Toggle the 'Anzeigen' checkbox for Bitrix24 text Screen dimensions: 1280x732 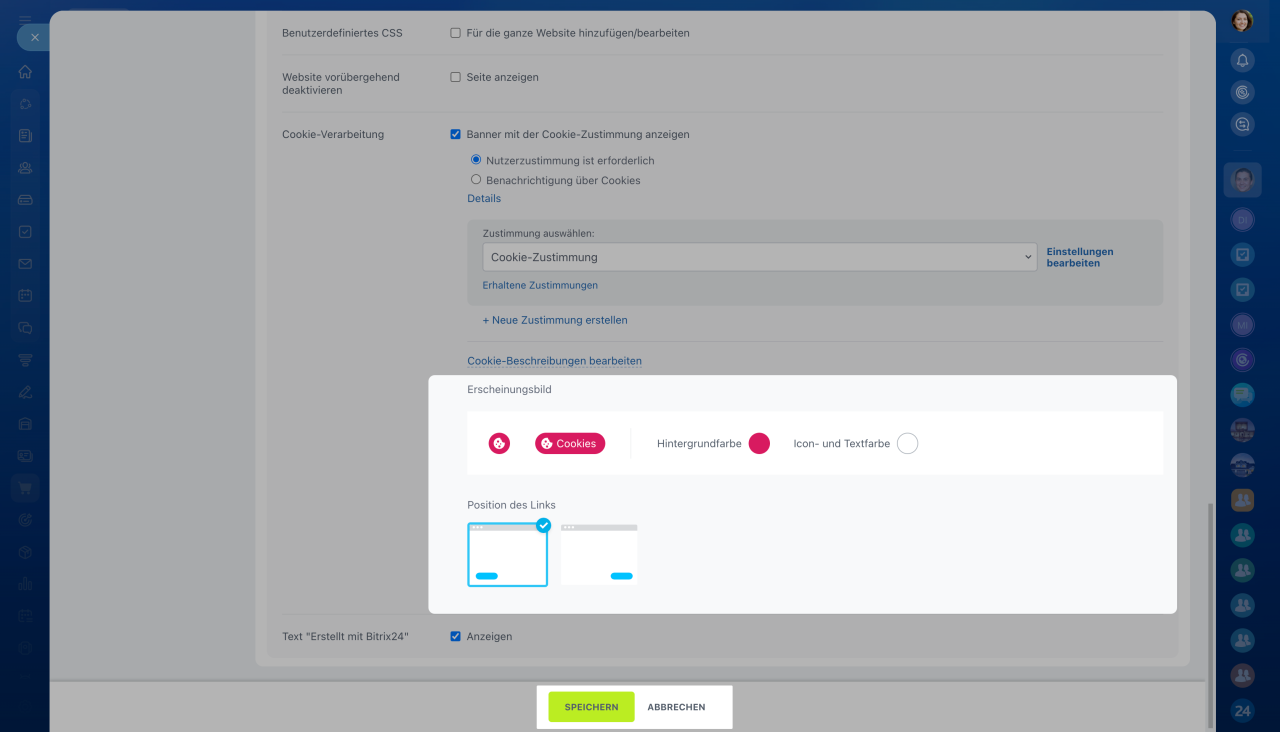coord(456,636)
